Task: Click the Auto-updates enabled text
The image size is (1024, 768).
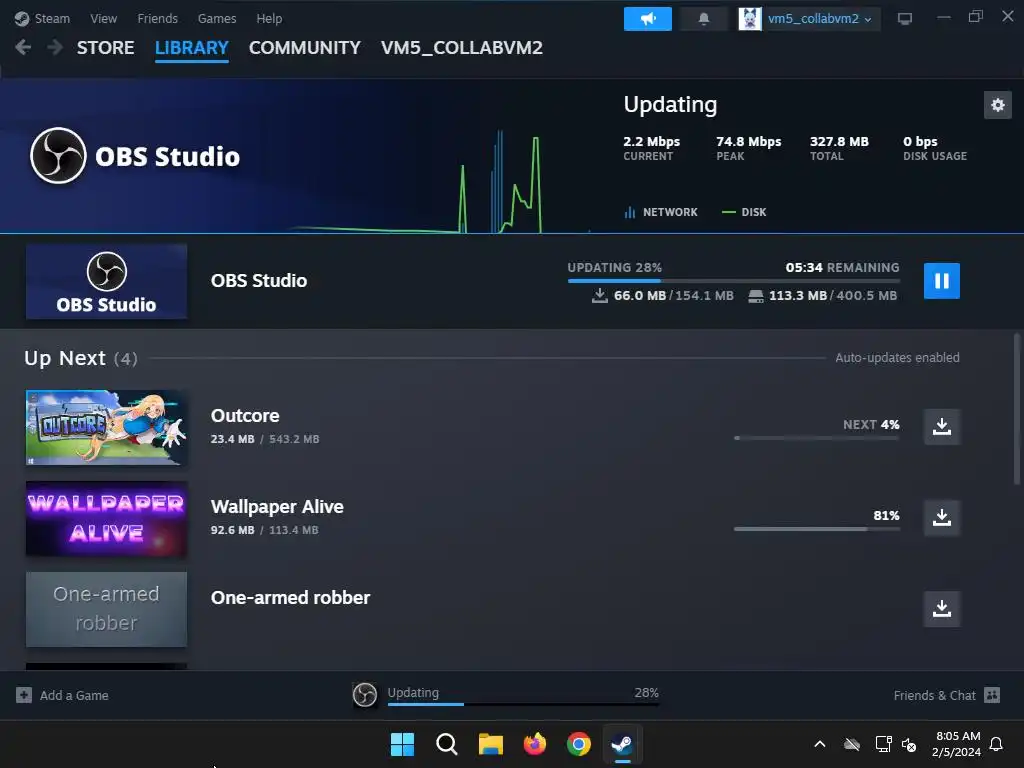Action: 897,358
